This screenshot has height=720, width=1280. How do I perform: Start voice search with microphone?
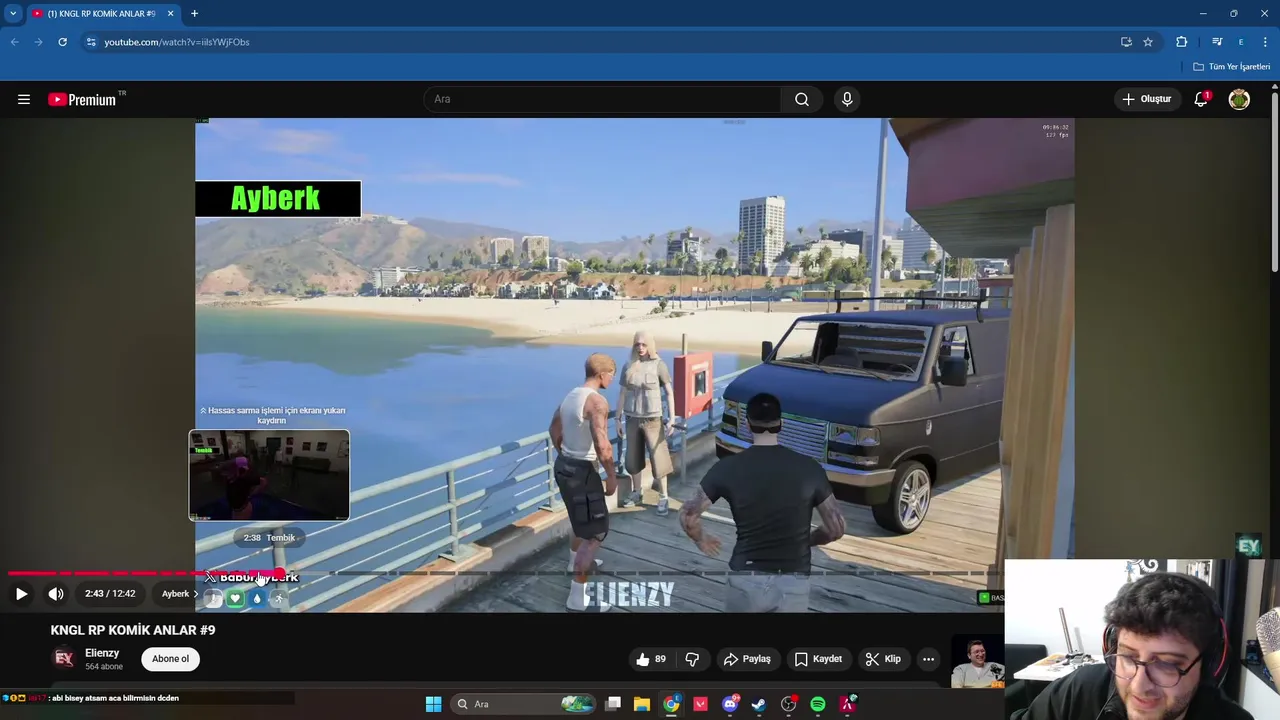click(x=847, y=99)
